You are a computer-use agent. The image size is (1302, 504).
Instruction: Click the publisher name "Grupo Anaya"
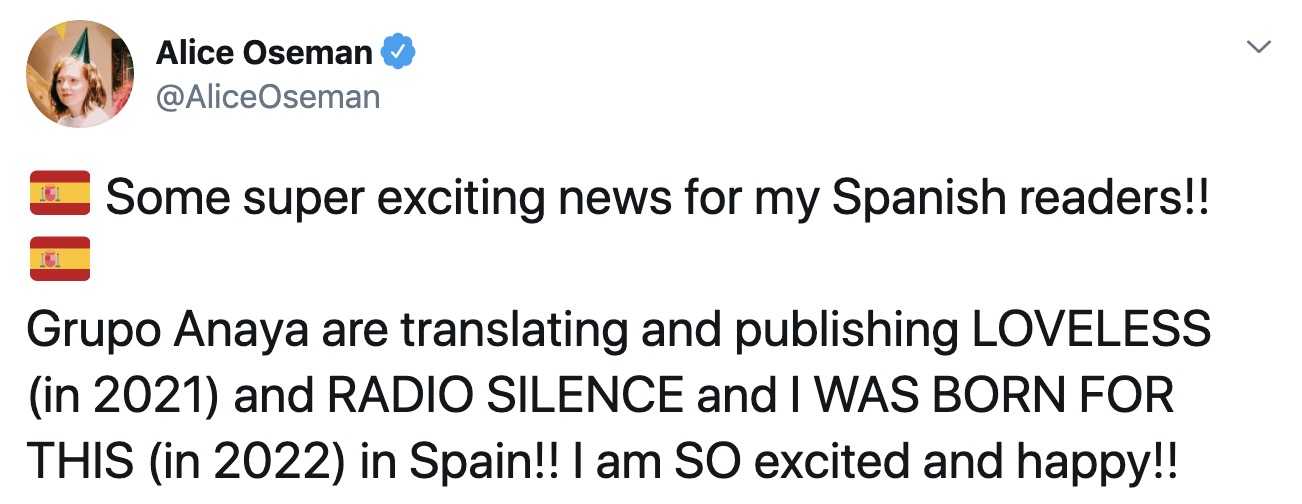pyautogui.click(x=151, y=329)
